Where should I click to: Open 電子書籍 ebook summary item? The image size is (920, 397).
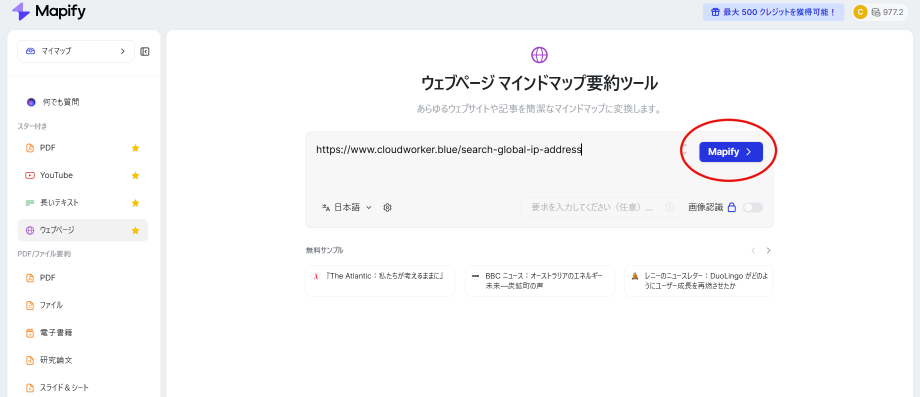pyautogui.click(x=83, y=332)
